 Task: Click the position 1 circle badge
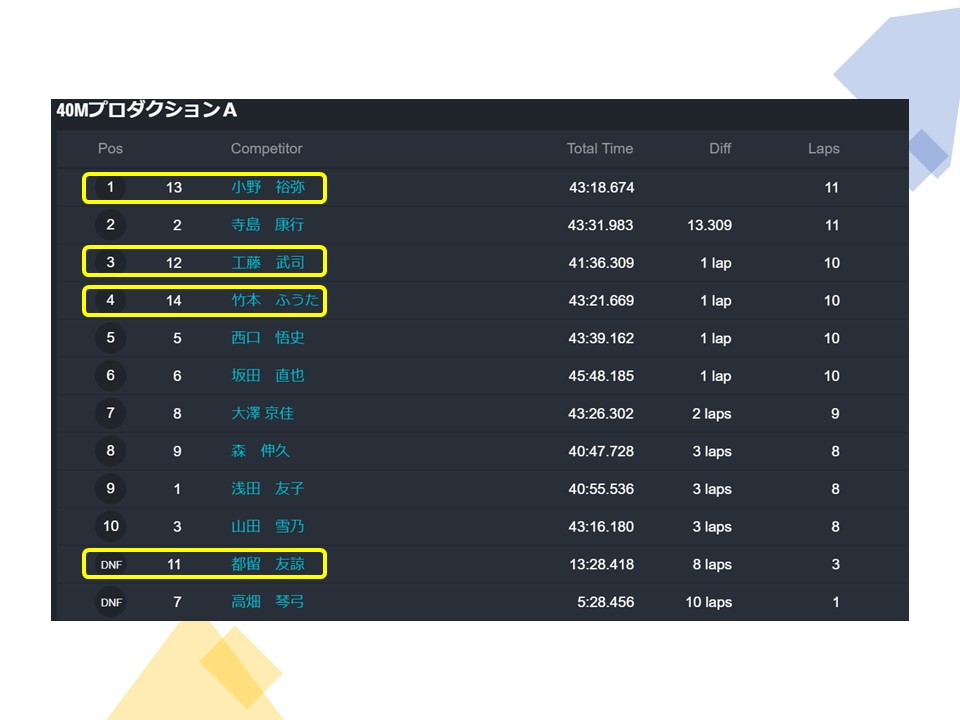click(x=111, y=188)
